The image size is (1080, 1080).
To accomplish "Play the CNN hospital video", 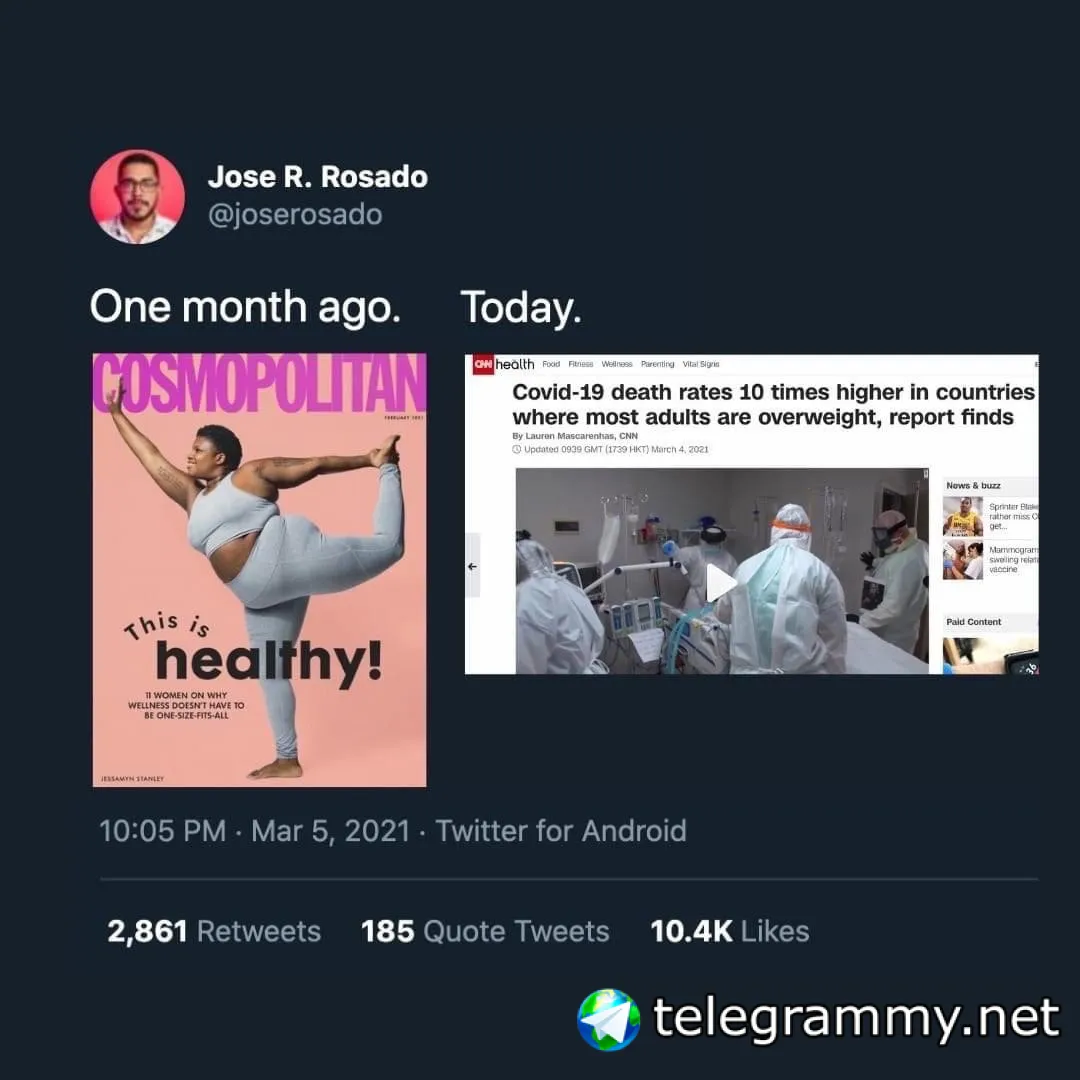I will pyautogui.click(x=721, y=583).
